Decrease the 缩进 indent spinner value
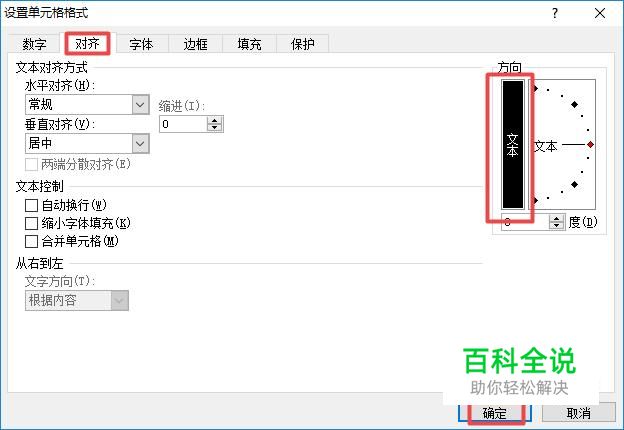This screenshot has height=430, width=624. pos(214,128)
